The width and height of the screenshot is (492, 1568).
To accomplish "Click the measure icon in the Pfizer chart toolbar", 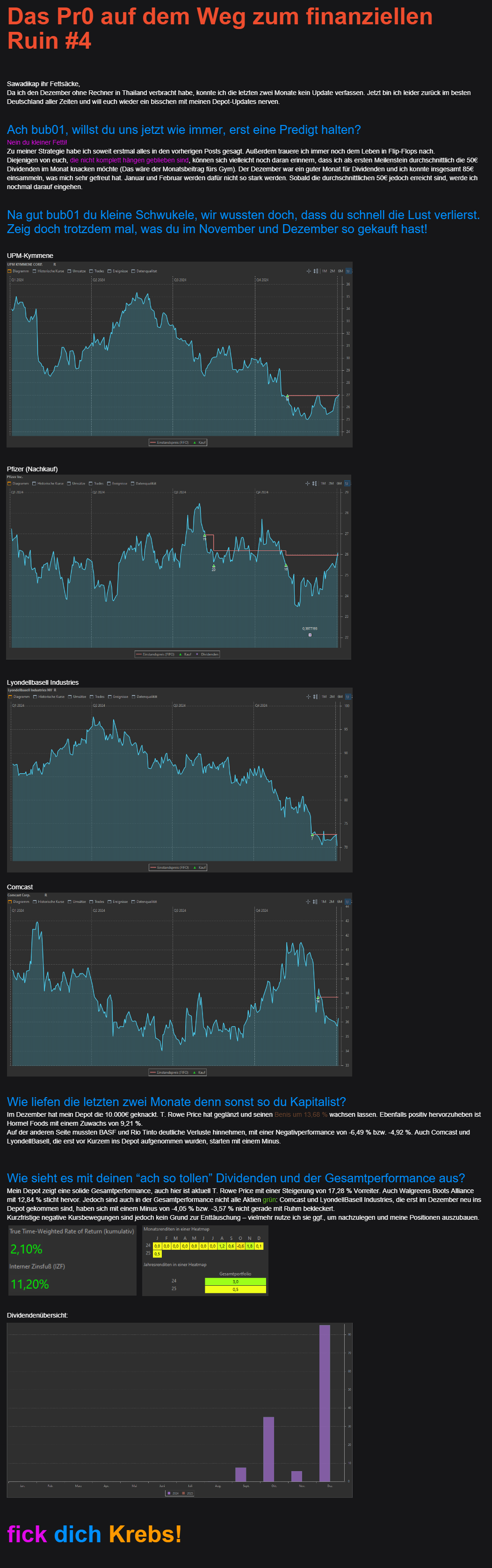I will (x=314, y=484).
